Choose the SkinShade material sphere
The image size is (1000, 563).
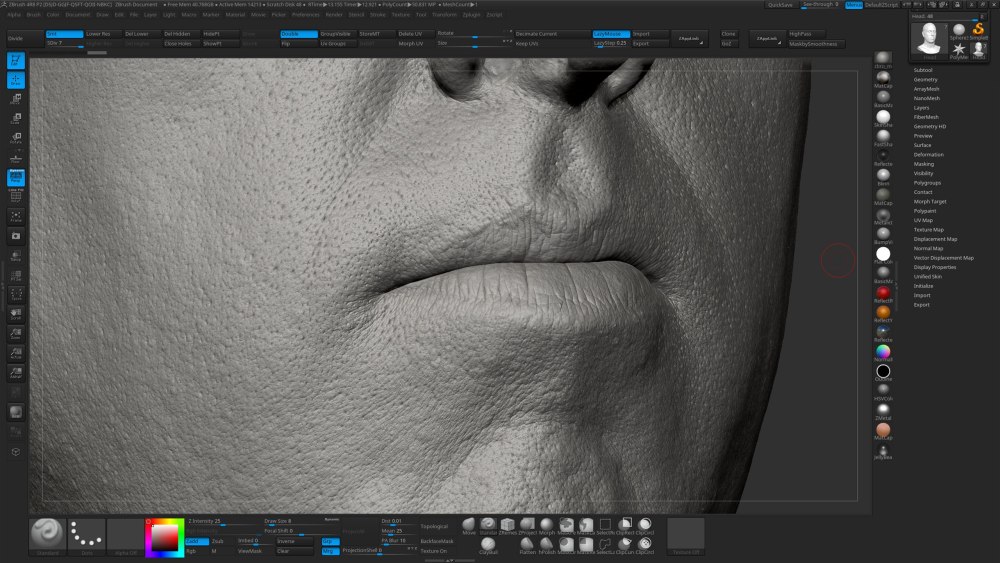coord(883,118)
